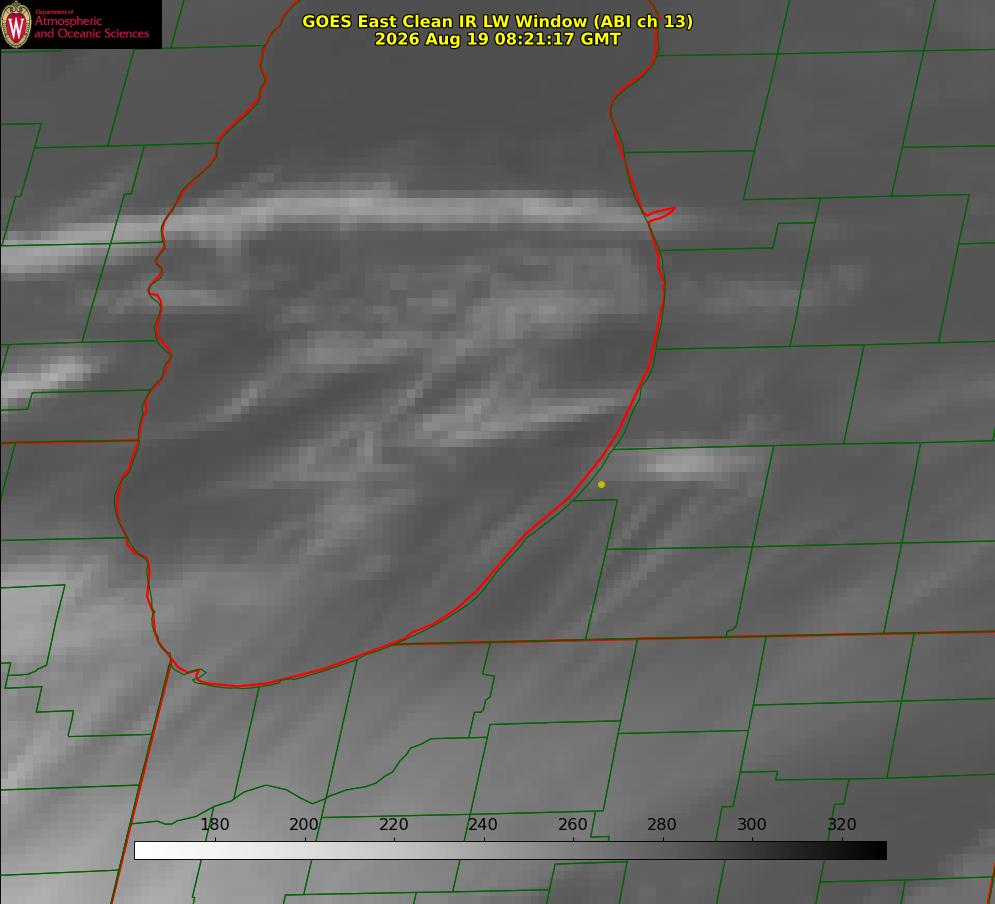Click the 180 colorbar tick label
The height and width of the screenshot is (904, 995).
[214, 824]
